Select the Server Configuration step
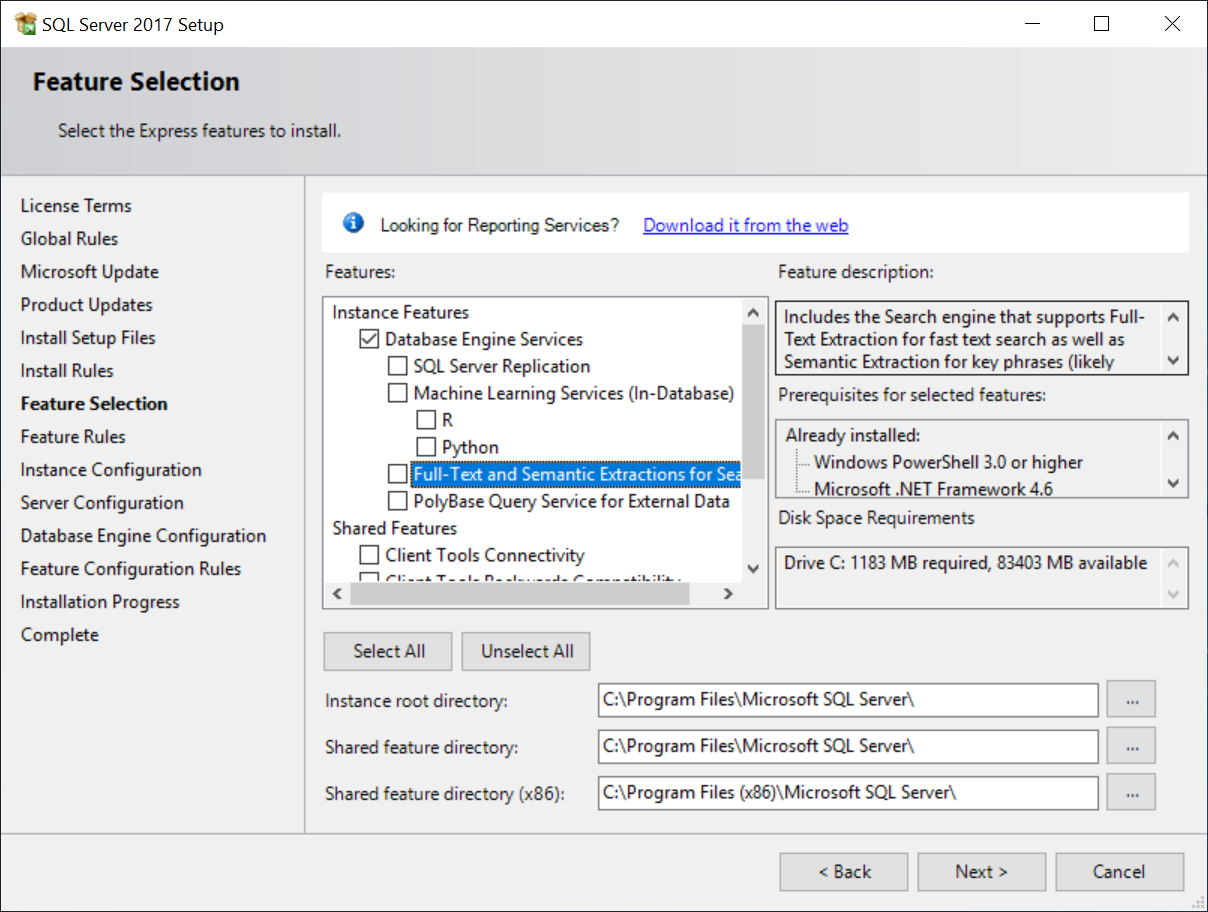Image resolution: width=1208 pixels, height=912 pixels. [102, 503]
